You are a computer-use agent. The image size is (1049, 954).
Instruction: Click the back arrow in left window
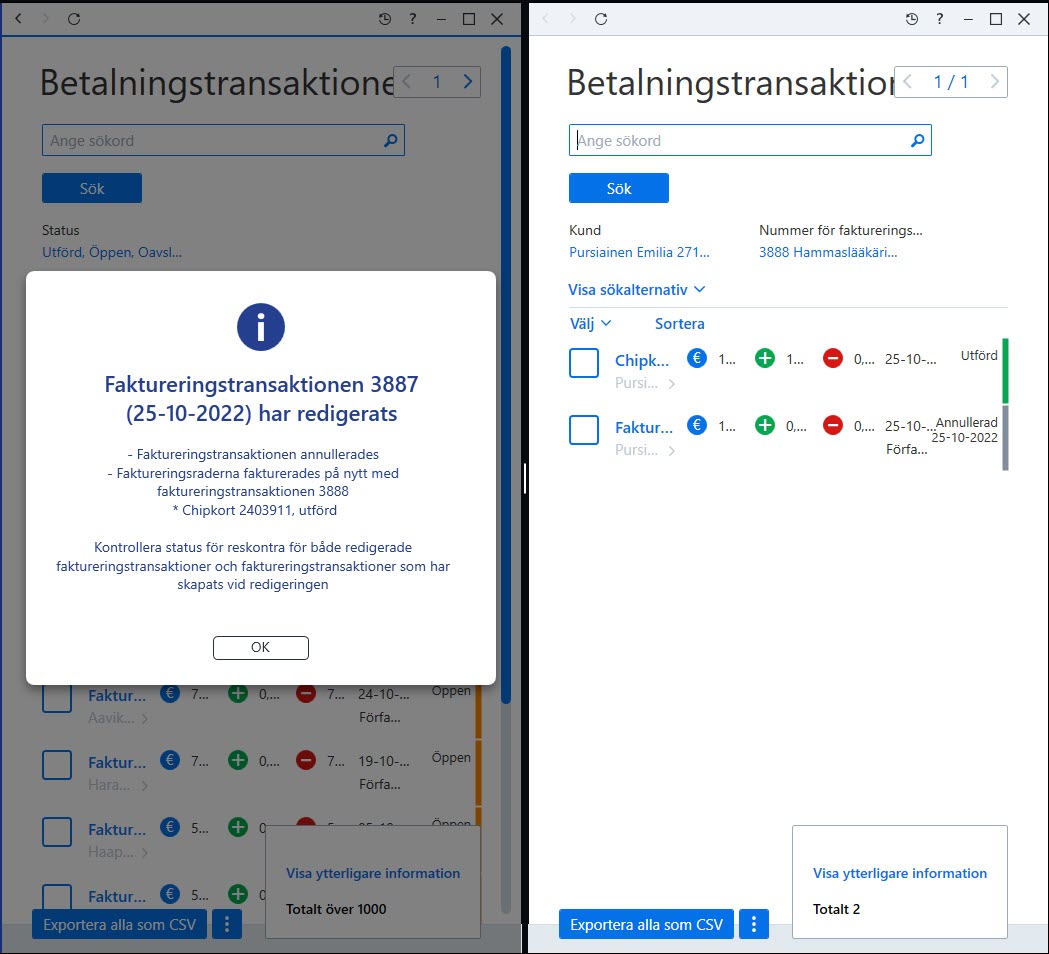(19, 19)
